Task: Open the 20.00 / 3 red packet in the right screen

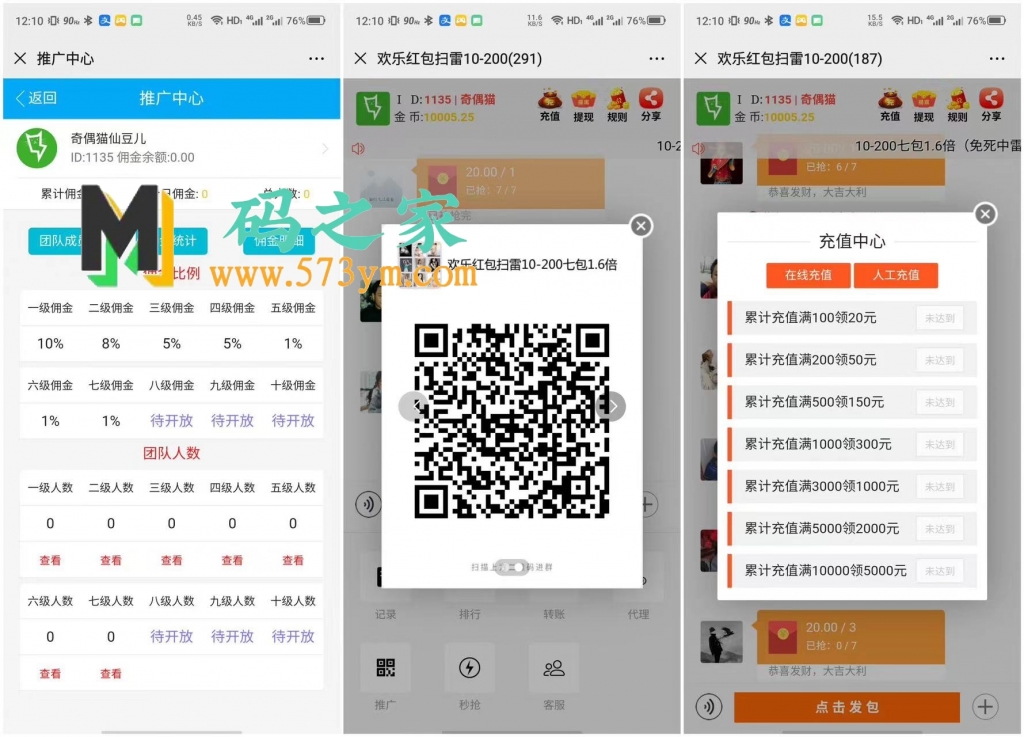Action: [x=851, y=637]
